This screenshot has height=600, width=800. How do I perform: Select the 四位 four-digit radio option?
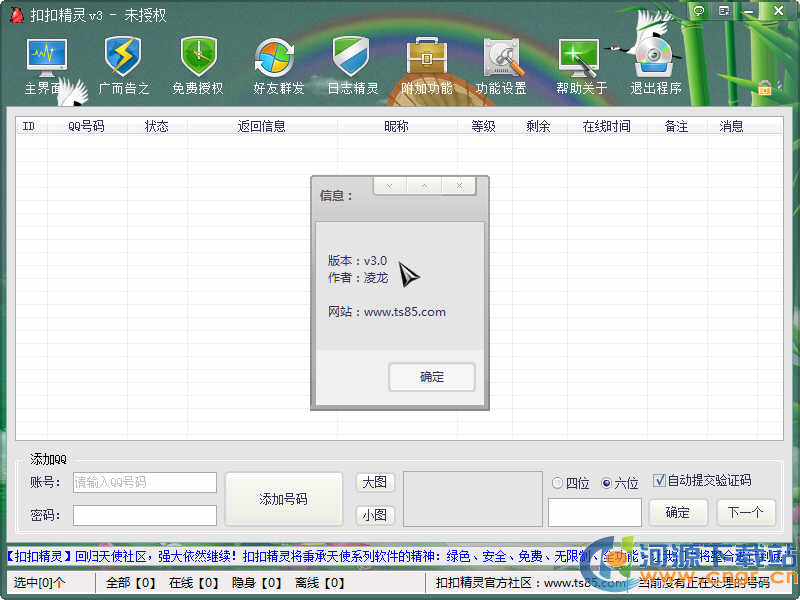pyautogui.click(x=558, y=483)
